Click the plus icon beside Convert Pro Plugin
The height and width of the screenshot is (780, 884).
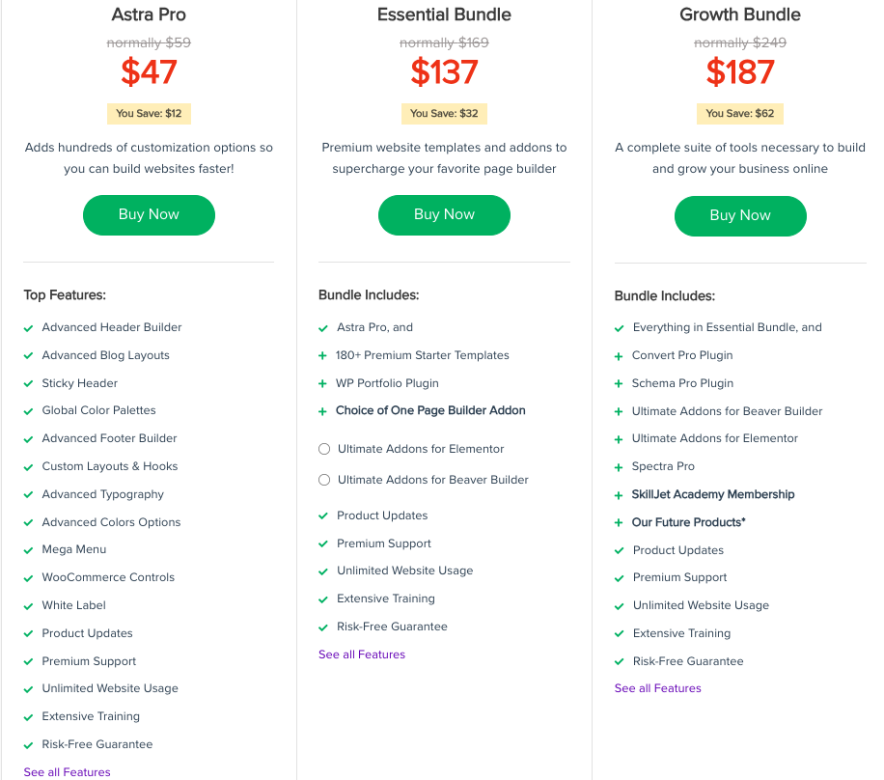click(x=619, y=355)
